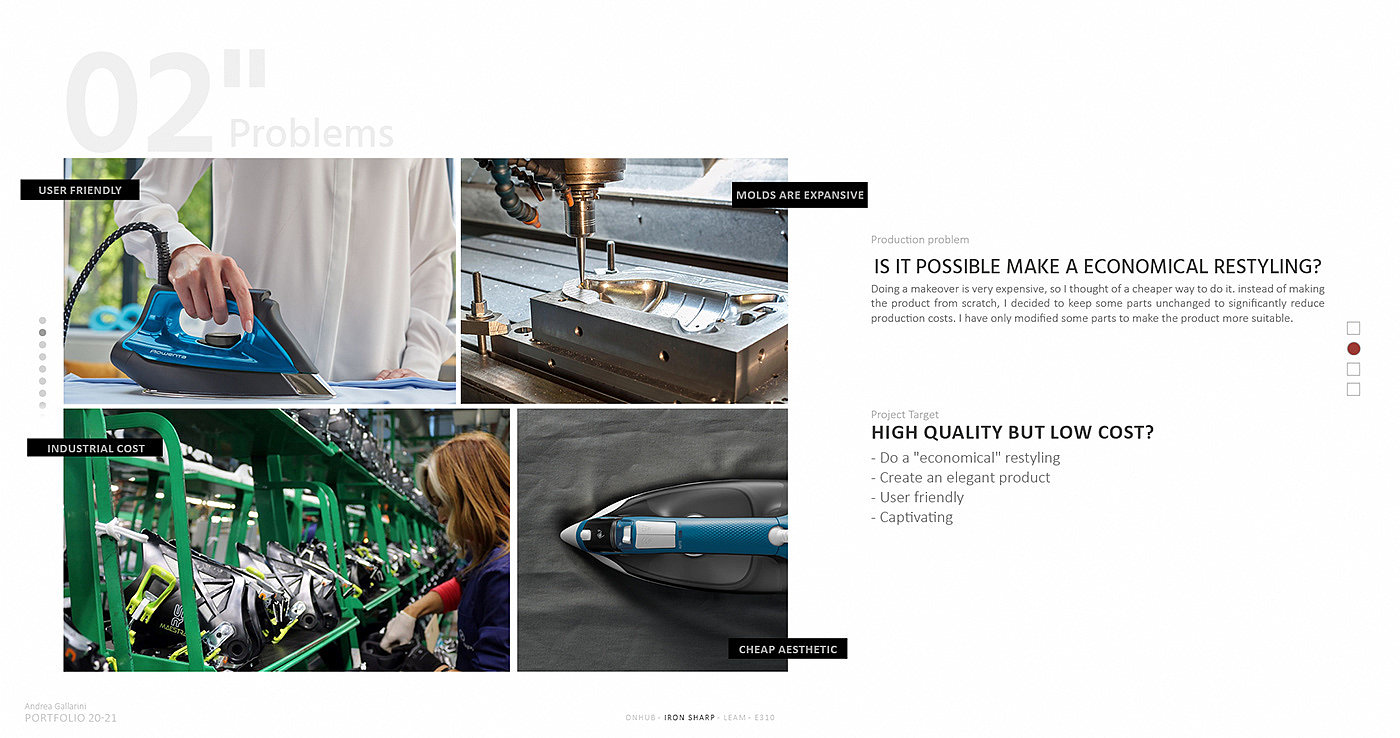Image resolution: width=1400 pixels, height=738 pixels.
Task: Click the paragraph starting "Doing a makeover"
Action: click(x=1098, y=304)
